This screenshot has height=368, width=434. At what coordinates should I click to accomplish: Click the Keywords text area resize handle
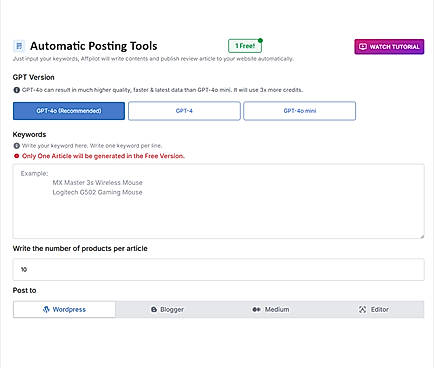(x=422, y=236)
